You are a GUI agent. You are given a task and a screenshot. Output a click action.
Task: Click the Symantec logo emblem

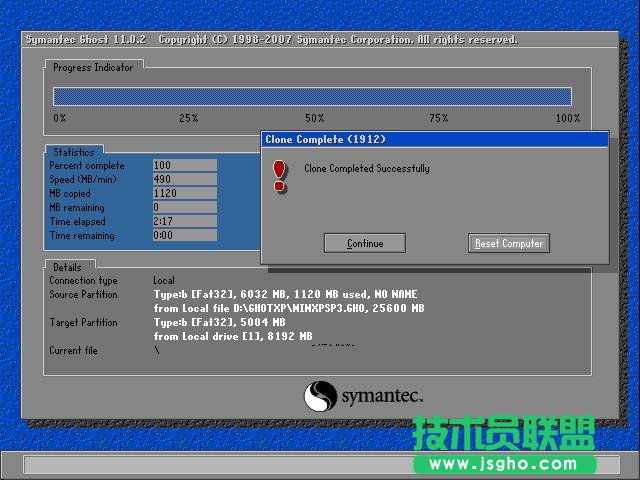320,395
